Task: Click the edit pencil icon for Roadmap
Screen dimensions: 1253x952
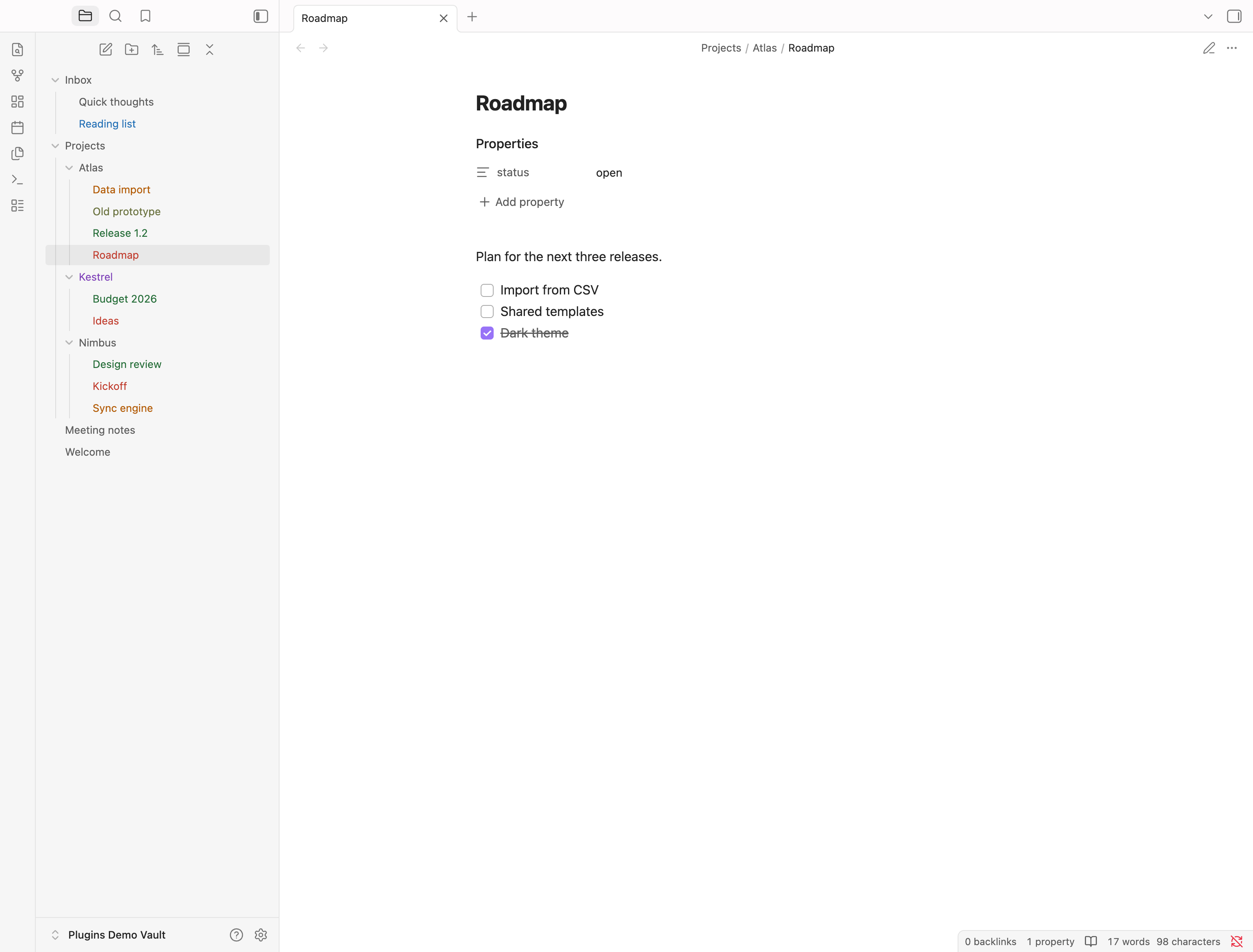Action: click(1209, 48)
